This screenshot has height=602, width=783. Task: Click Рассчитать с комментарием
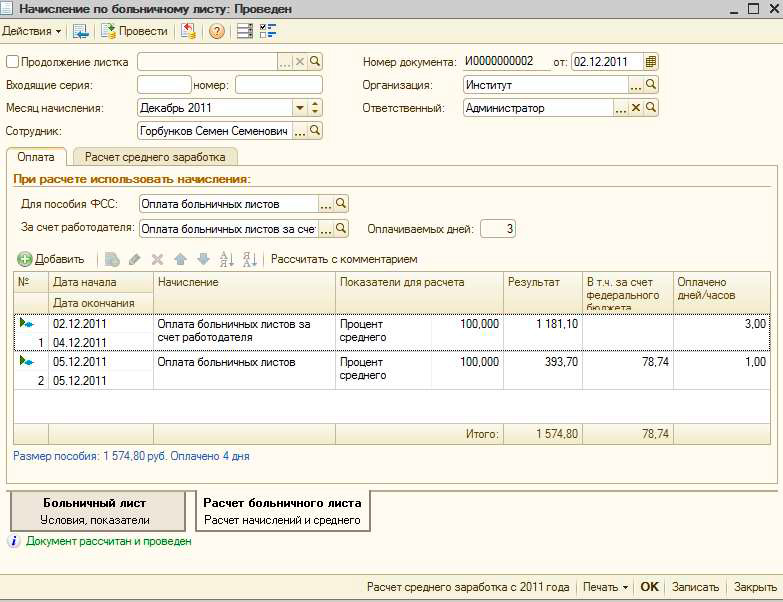coord(344,259)
